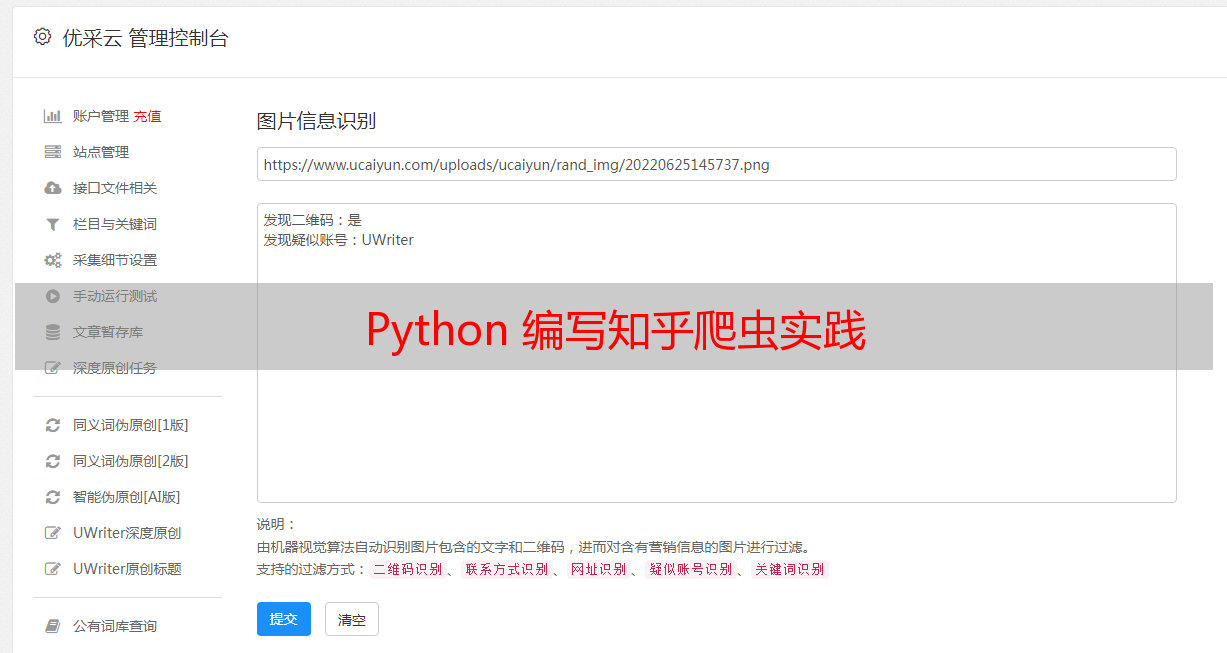Click the 清空 clear button

click(x=352, y=619)
